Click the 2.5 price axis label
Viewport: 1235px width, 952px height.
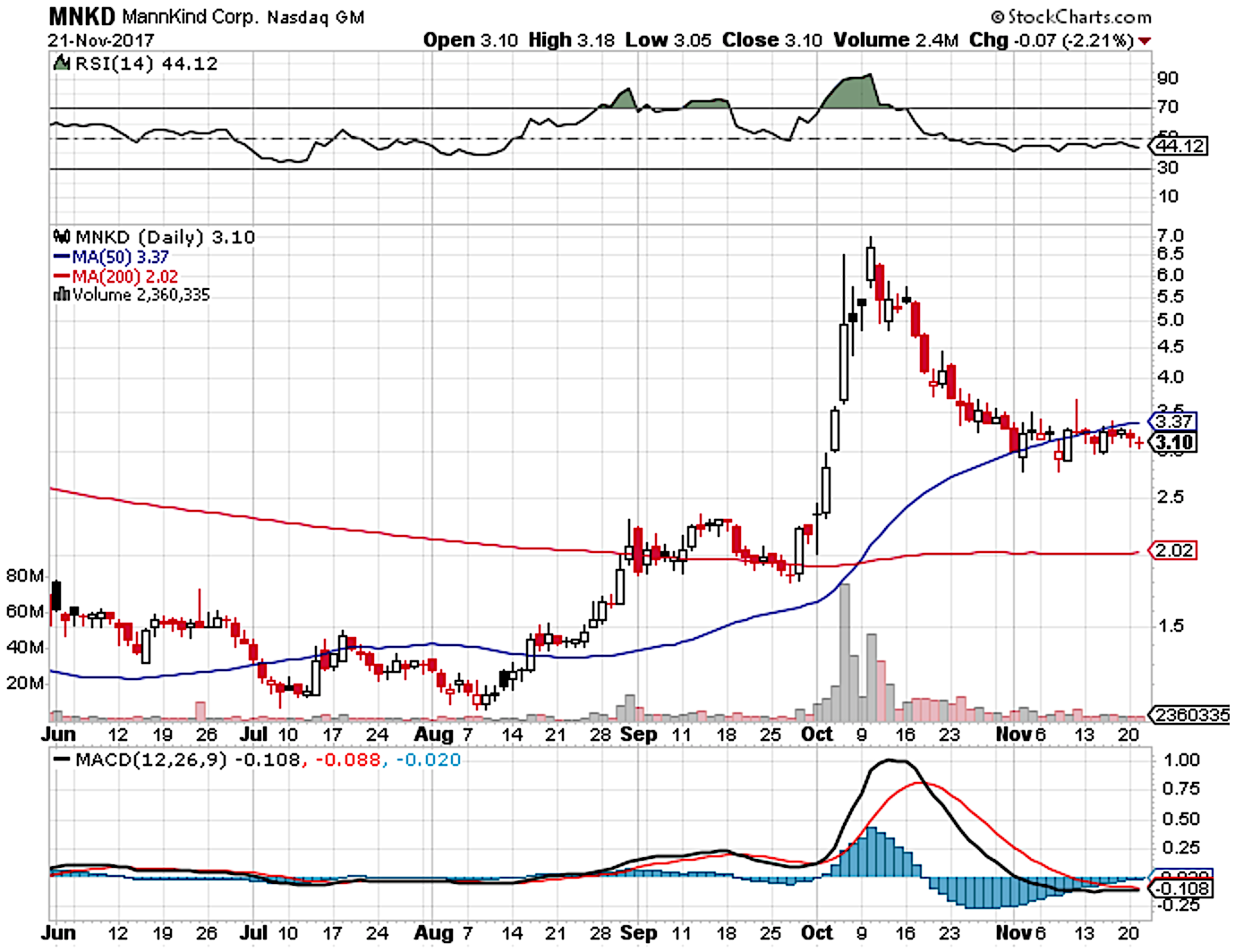[x=1171, y=497]
